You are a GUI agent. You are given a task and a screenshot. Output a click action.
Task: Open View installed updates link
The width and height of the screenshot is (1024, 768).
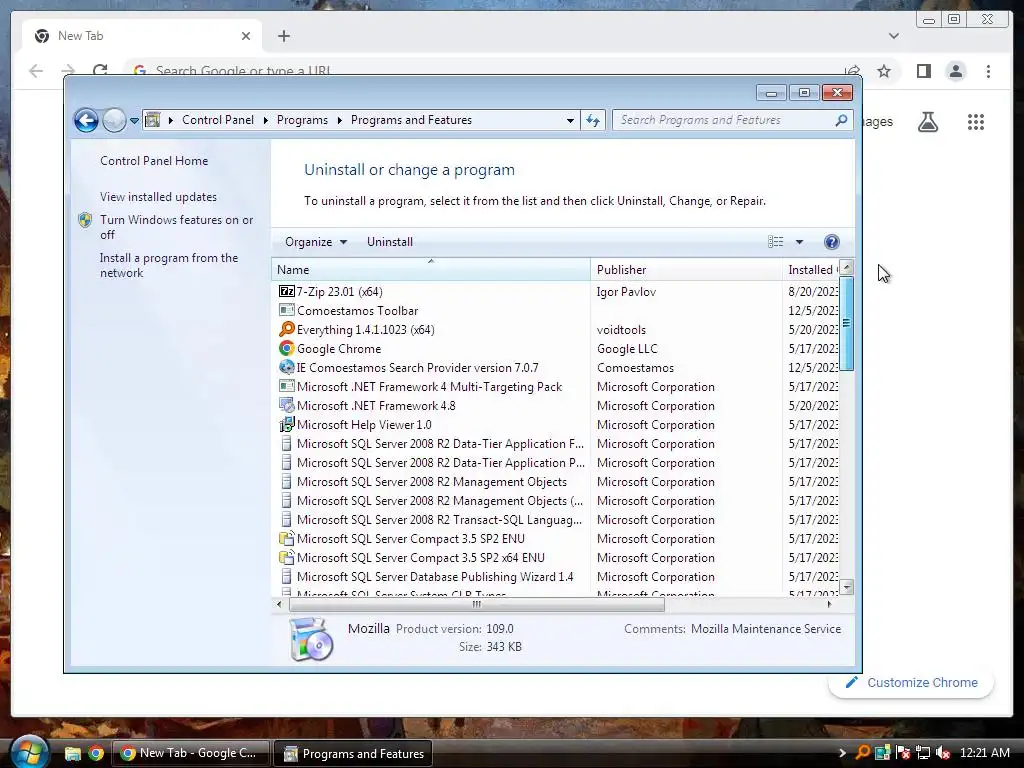(x=158, y=197)
